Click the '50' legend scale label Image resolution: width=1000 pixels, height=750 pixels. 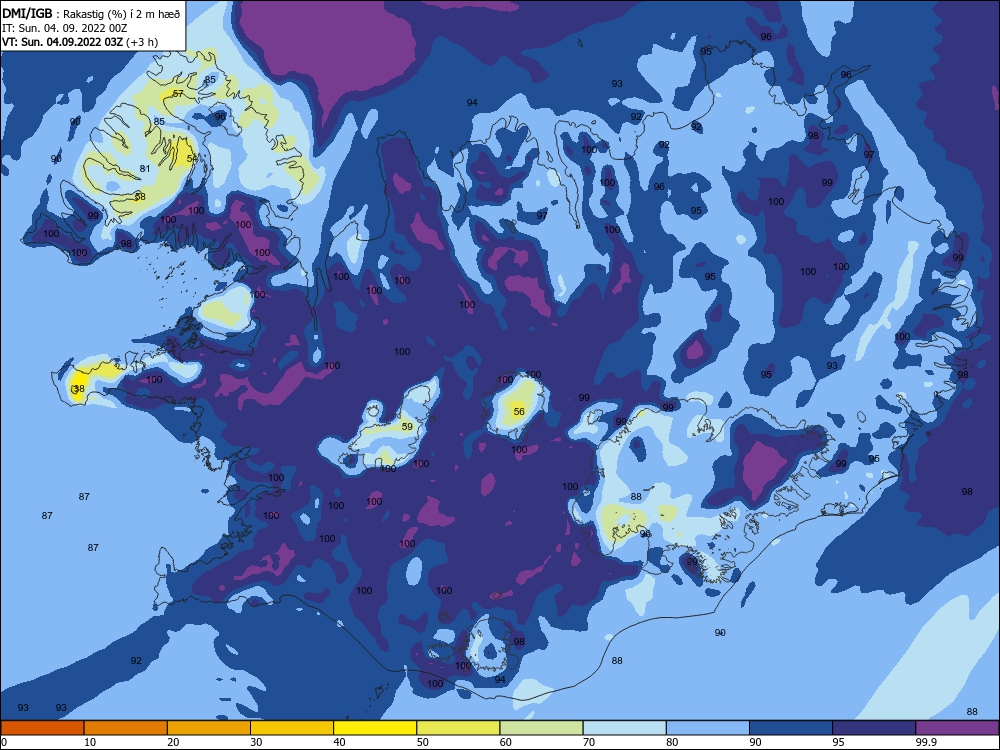[x=423, y=742]
